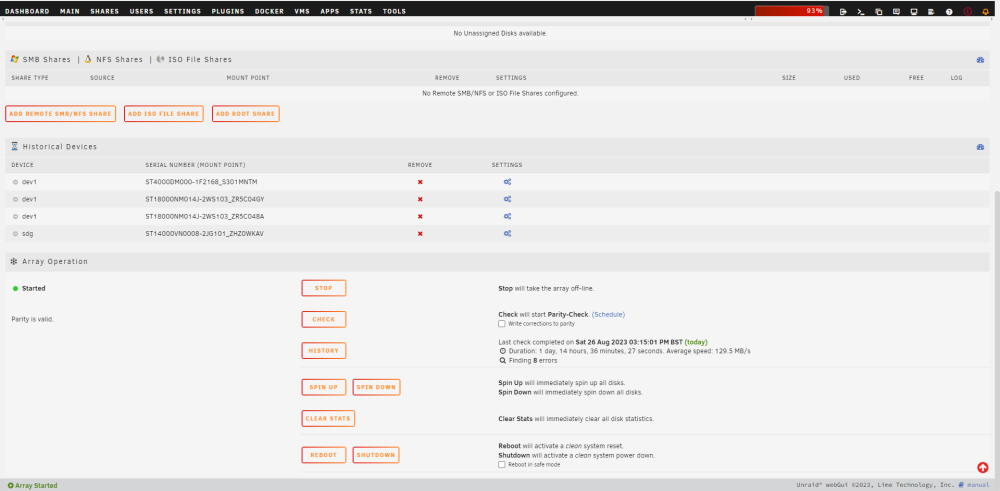Go to the MAIN tab
The height and width of the screenshot is (491, 1000).
(70, 11)
